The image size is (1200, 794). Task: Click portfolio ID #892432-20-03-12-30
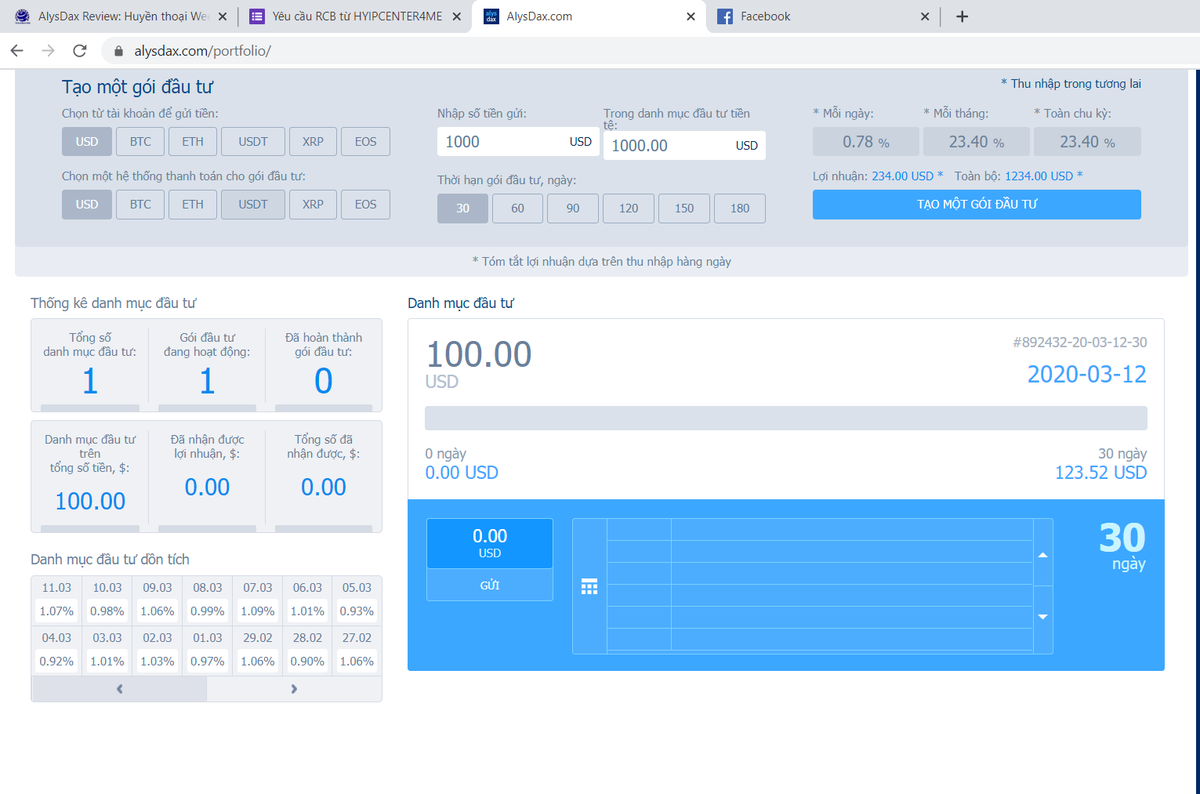(1080, 342)
